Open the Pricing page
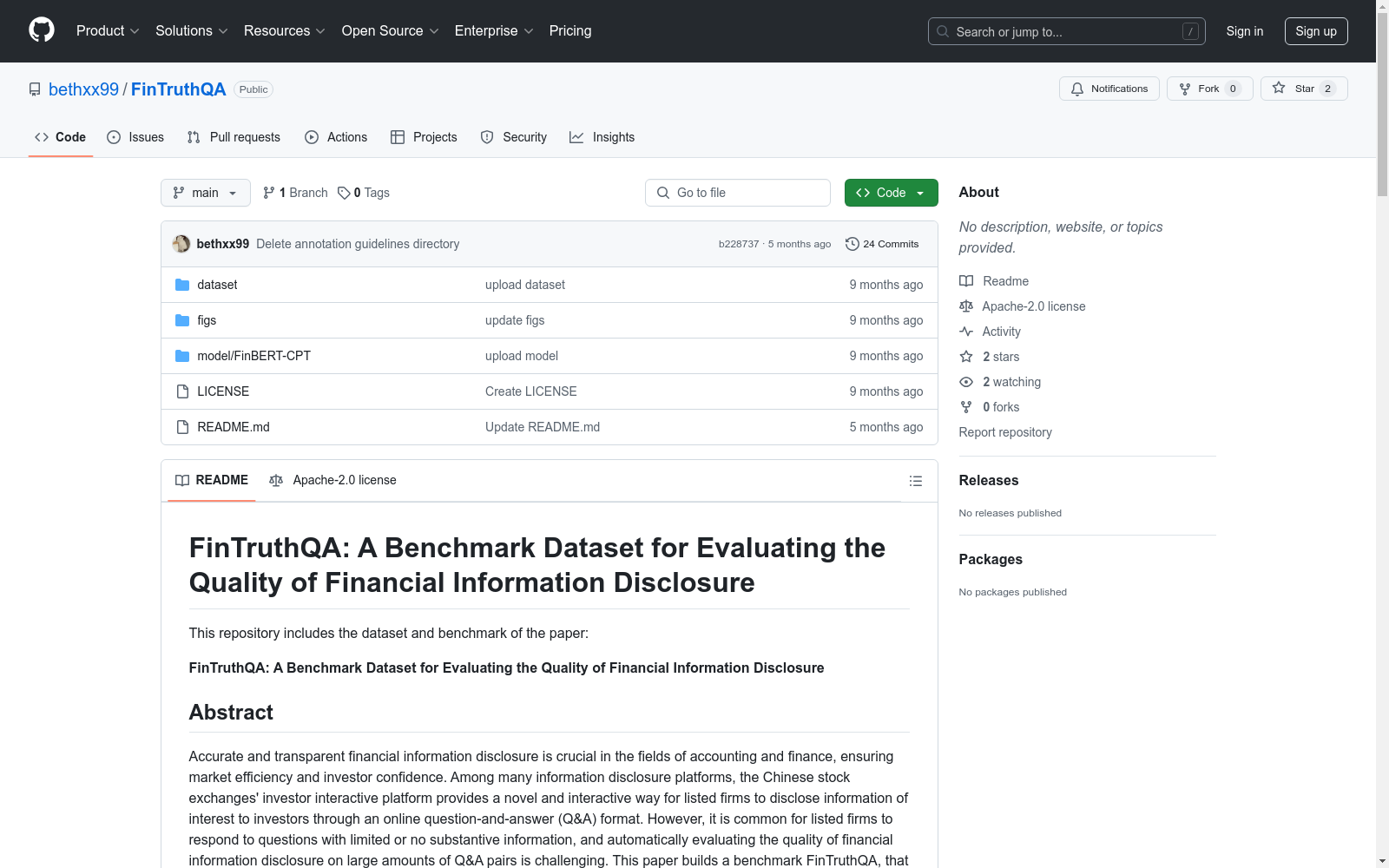This screenshot has width=1389, height=868. pyautogui.click(x=570, y=30)
